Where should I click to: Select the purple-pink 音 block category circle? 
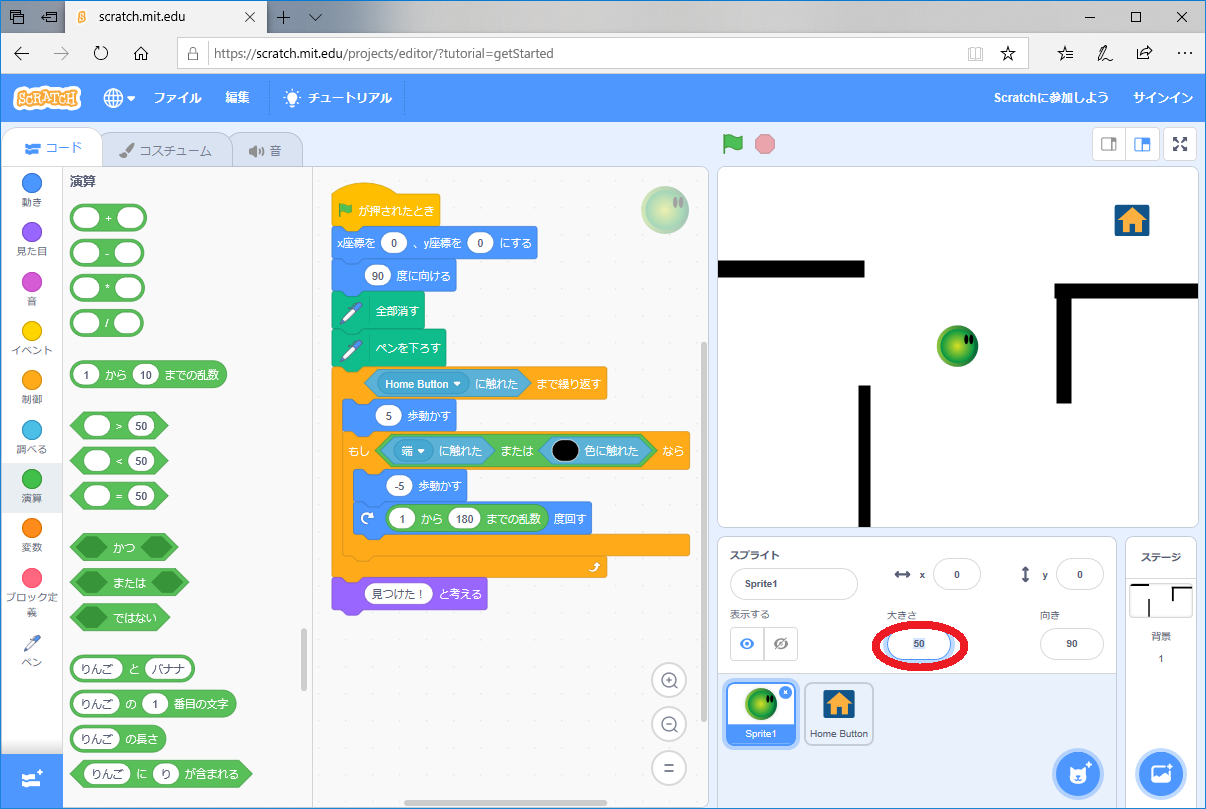pyautogui.click(x=32, y=281)
